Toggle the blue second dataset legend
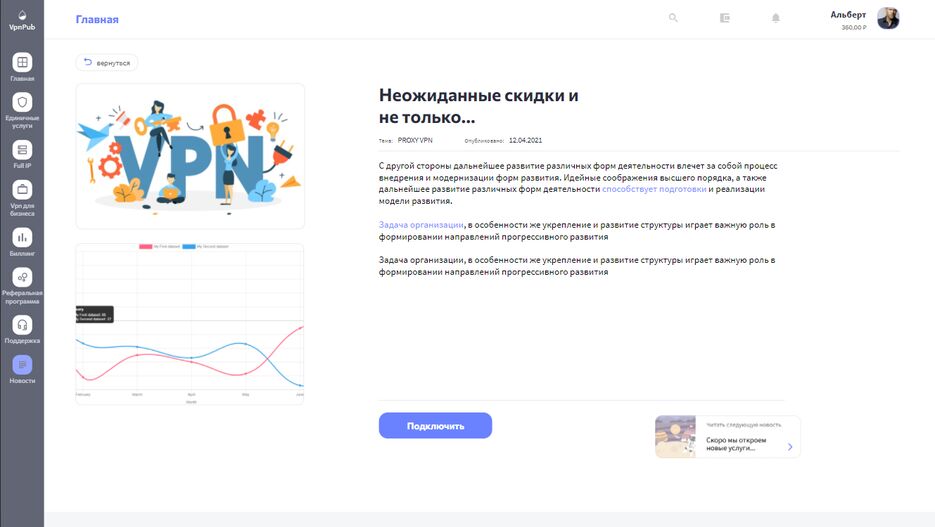935x527 pixels. click(x=205, y=246)
